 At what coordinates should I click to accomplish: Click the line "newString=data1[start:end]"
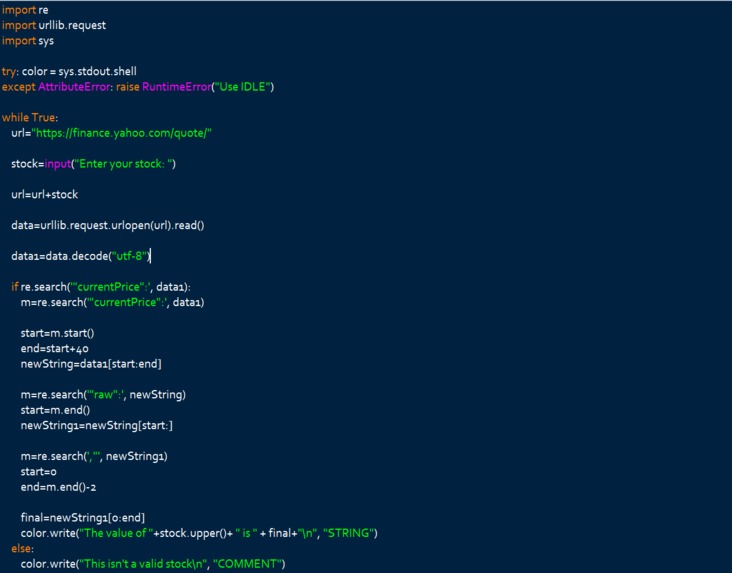tap(91, 364)
